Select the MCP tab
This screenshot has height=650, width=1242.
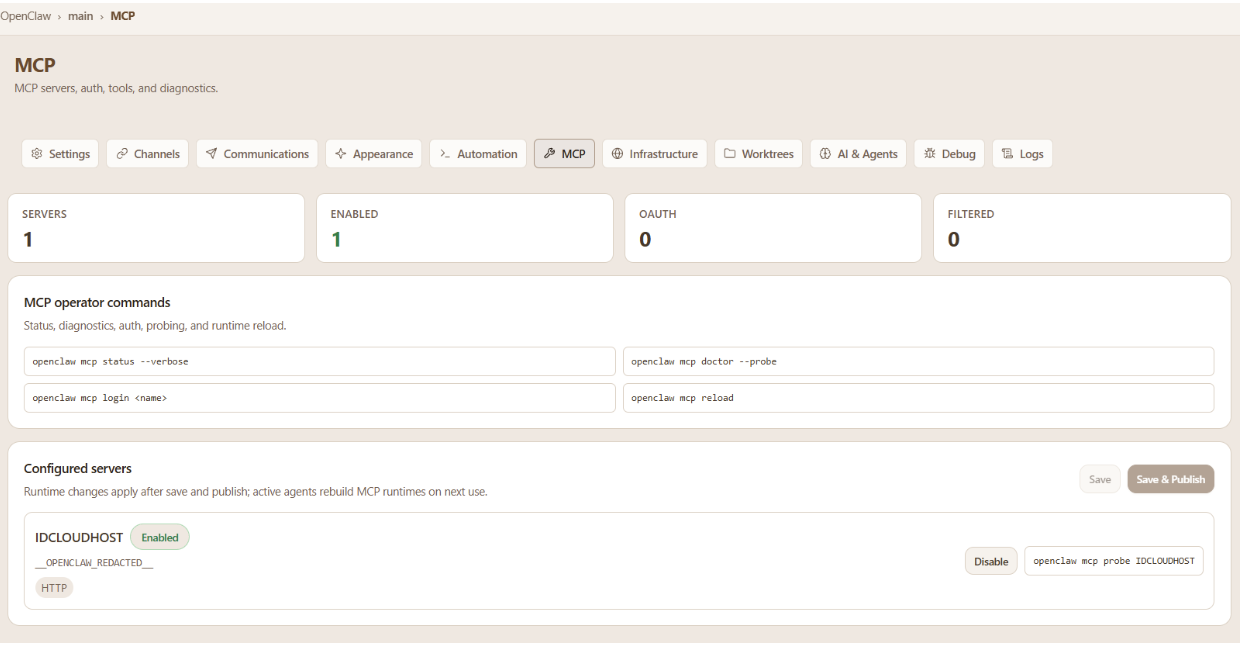564,154
